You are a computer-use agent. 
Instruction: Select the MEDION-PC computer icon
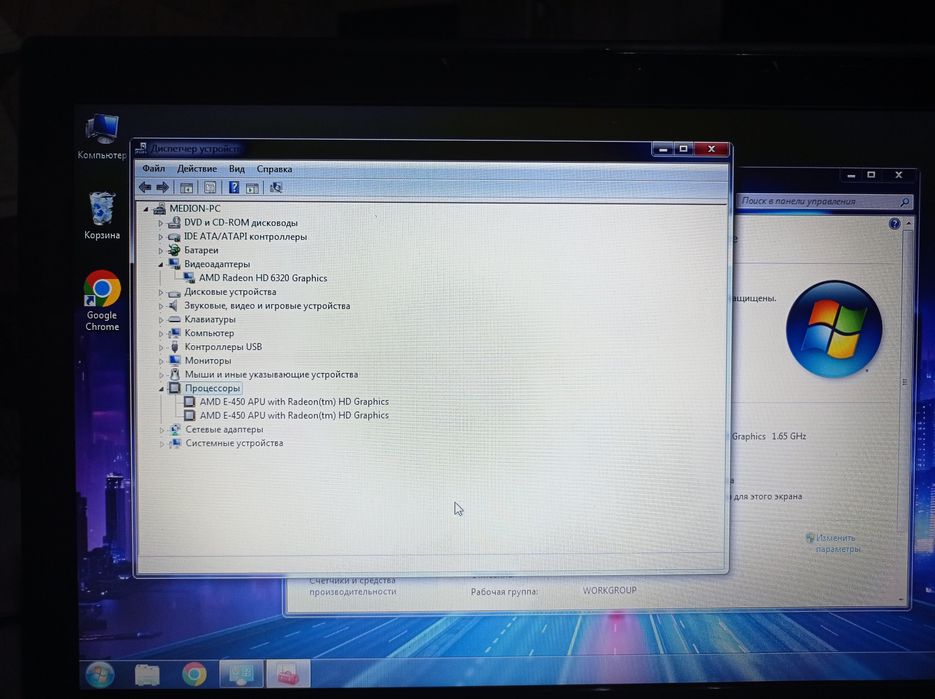click(159, 208)
